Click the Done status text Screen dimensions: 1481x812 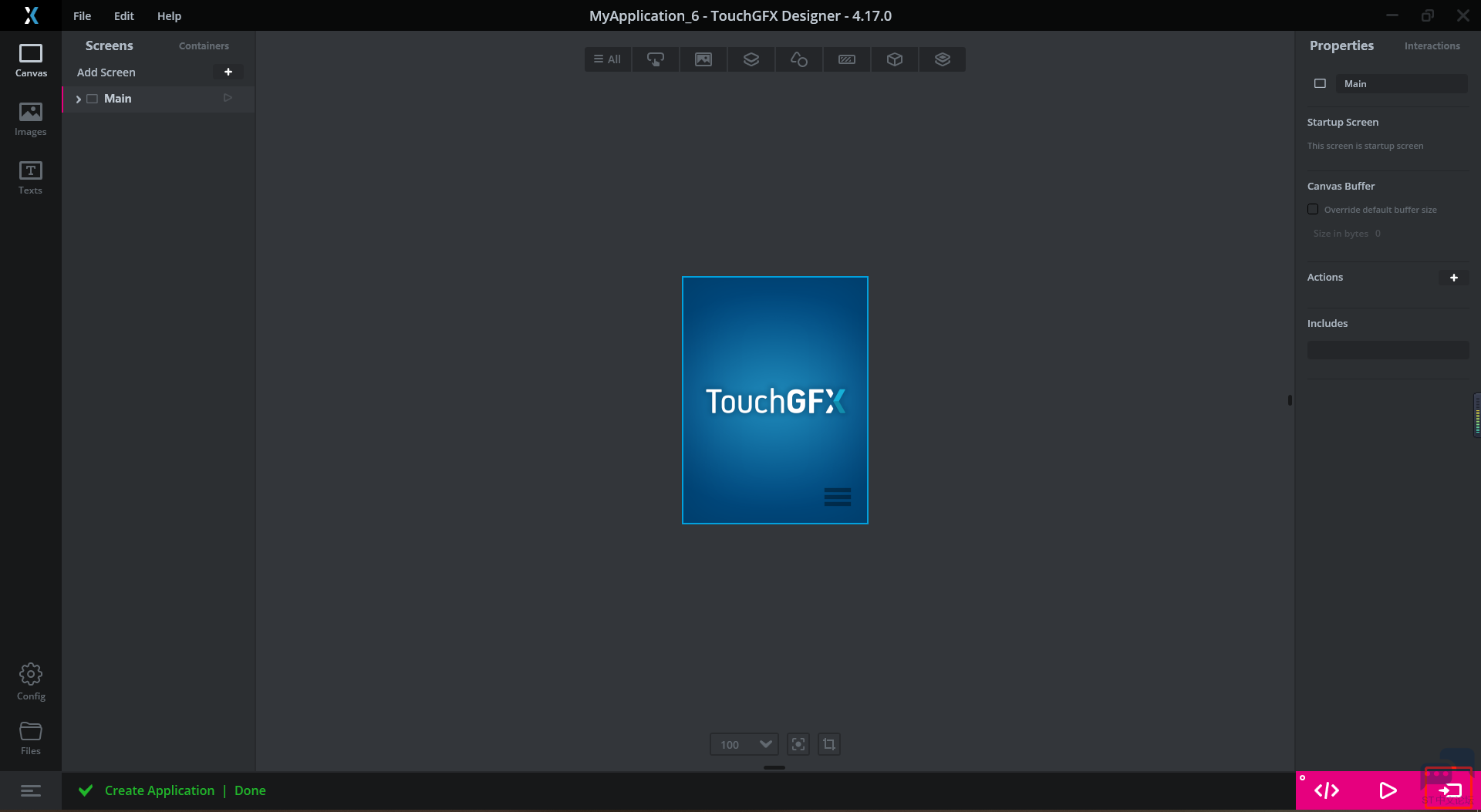click(x=250, y=790)
